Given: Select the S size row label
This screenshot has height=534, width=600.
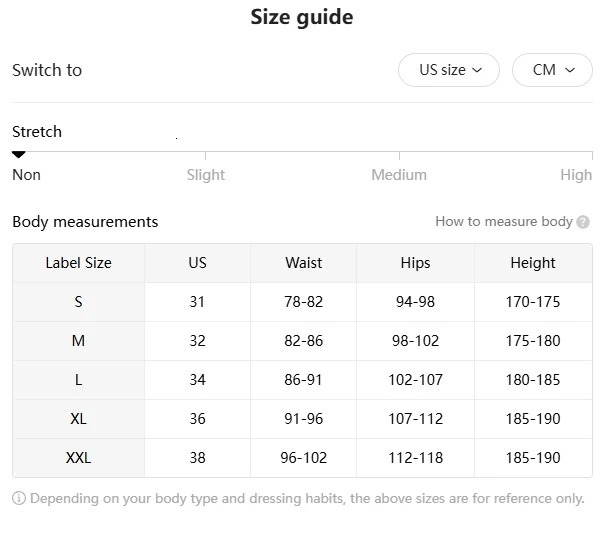Looking at the screenshot, I should click(78, 302).
